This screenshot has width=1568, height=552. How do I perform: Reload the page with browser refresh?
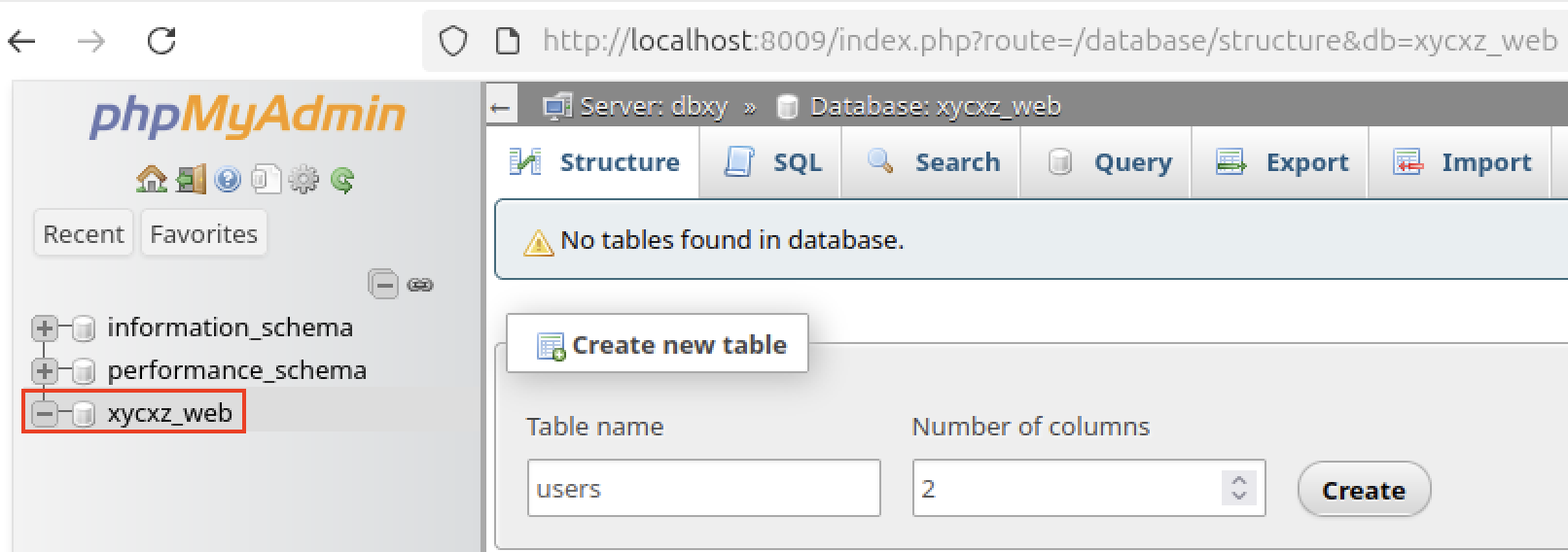click(161, 41)
